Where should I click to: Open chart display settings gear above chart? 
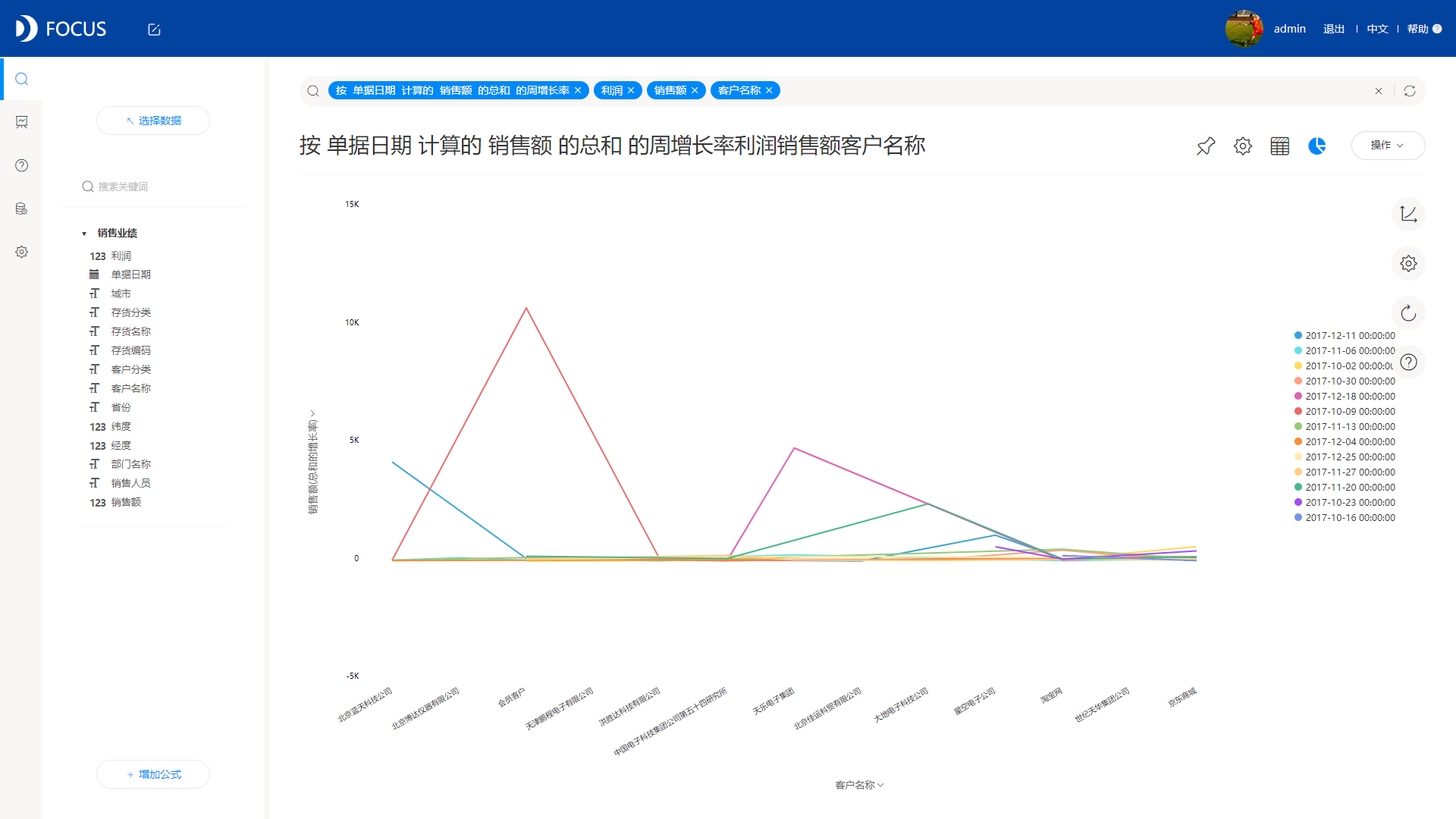pyautogui.click(x=1242, y=146)
